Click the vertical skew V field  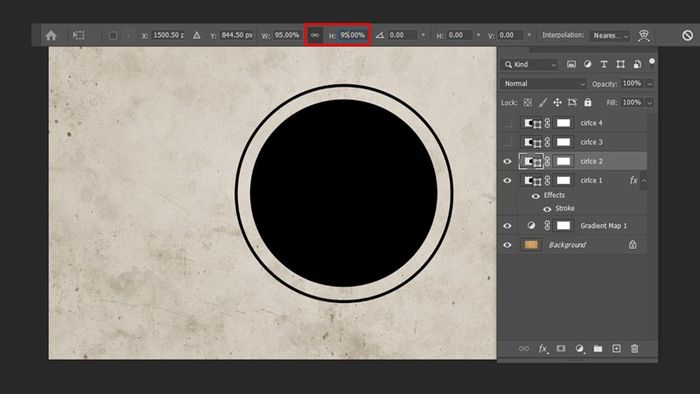[510, 35]
